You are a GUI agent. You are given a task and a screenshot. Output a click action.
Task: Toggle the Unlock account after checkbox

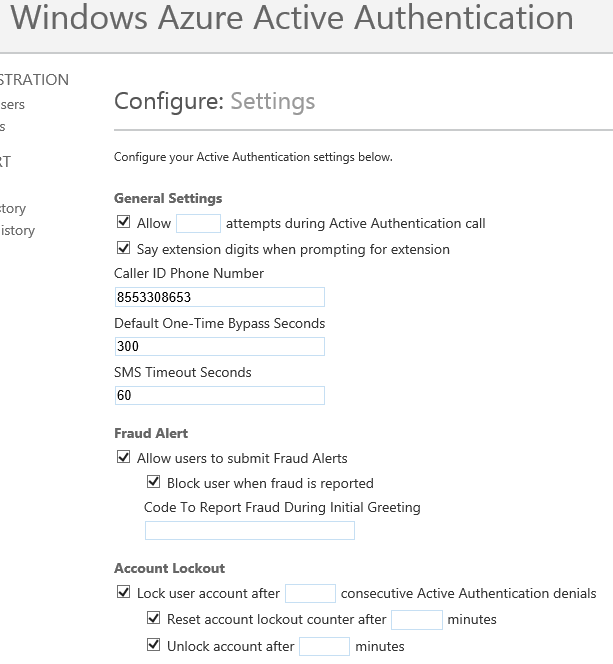[x=154, y=645]
